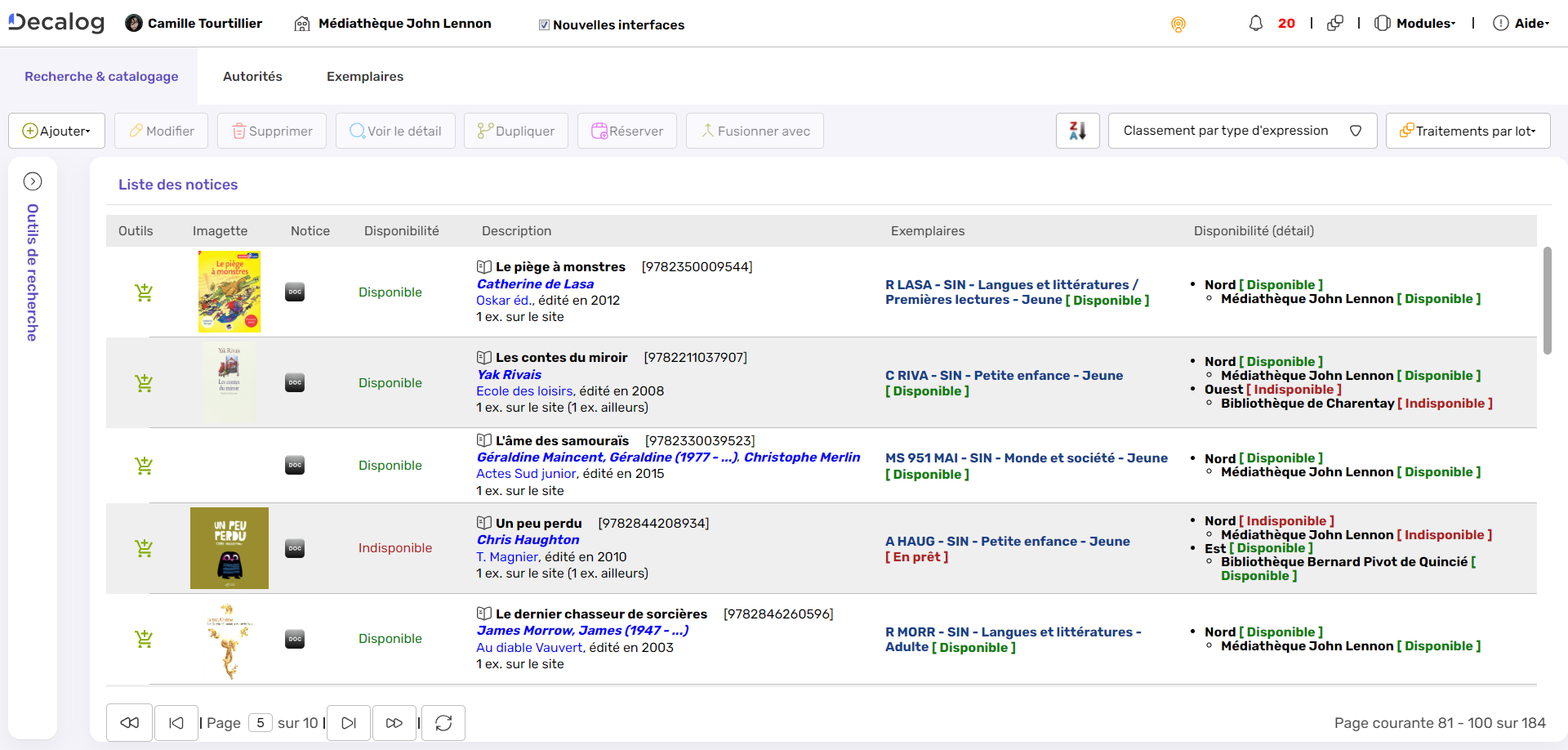Screen dimensions: 1568x750
Task: Go to the next page of results
Action: pyautogui.click(x=349, y=722)
